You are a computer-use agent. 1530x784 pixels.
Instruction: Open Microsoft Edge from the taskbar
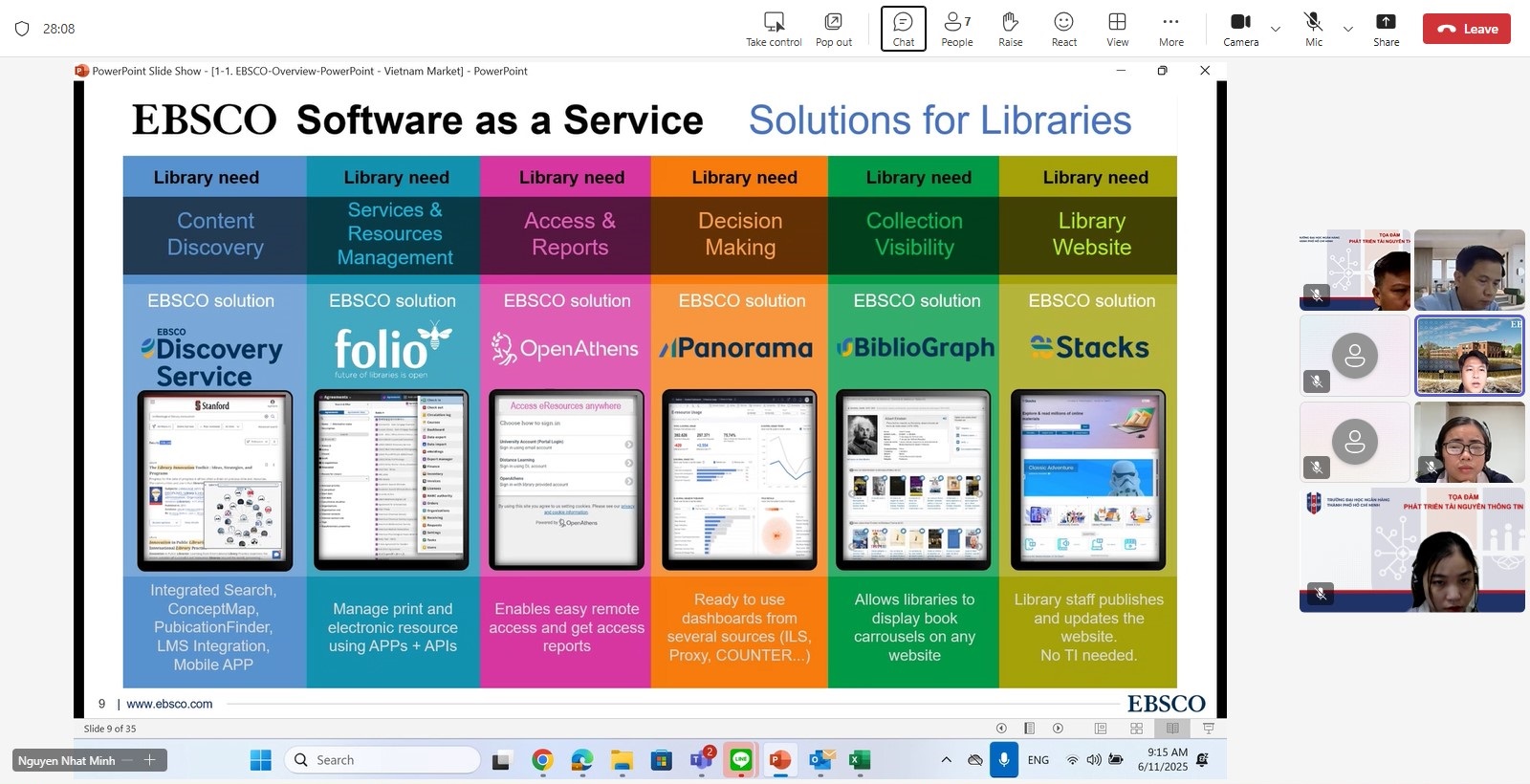coord(581,760)
